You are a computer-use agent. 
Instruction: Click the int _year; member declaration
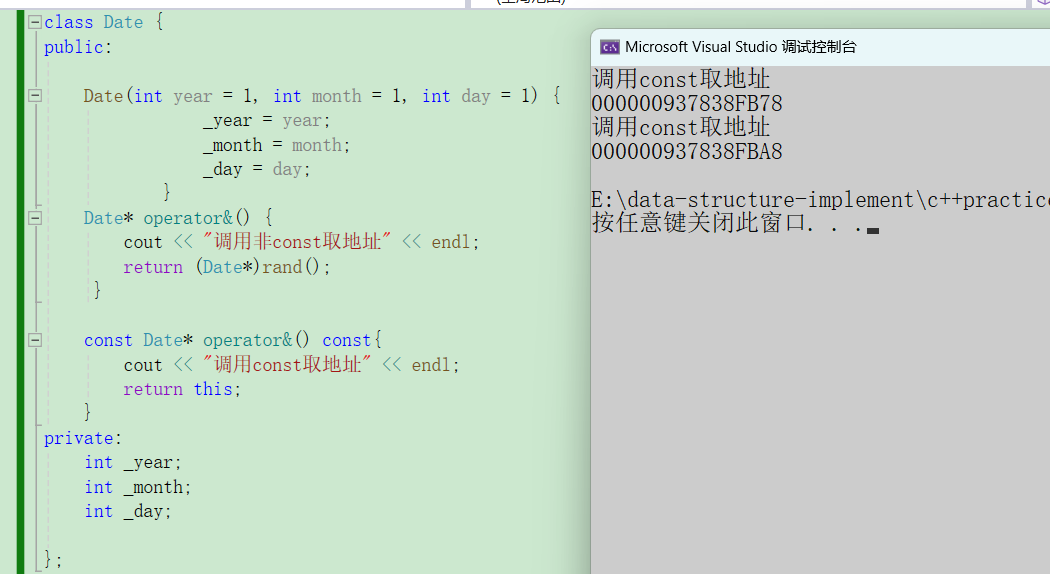click(133, 463)
